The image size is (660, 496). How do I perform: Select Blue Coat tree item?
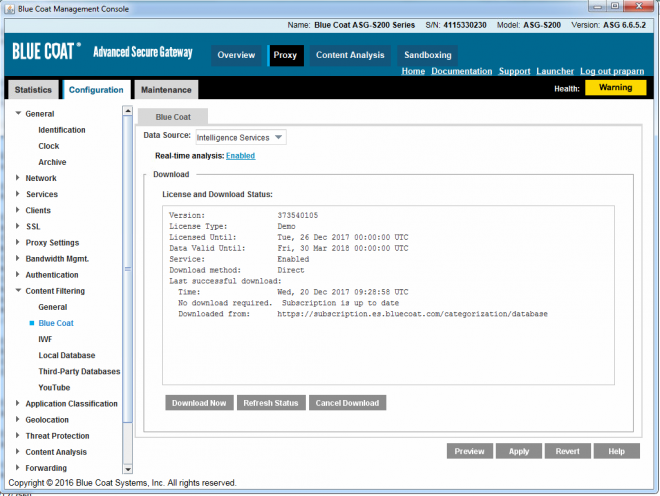[56, 323]
